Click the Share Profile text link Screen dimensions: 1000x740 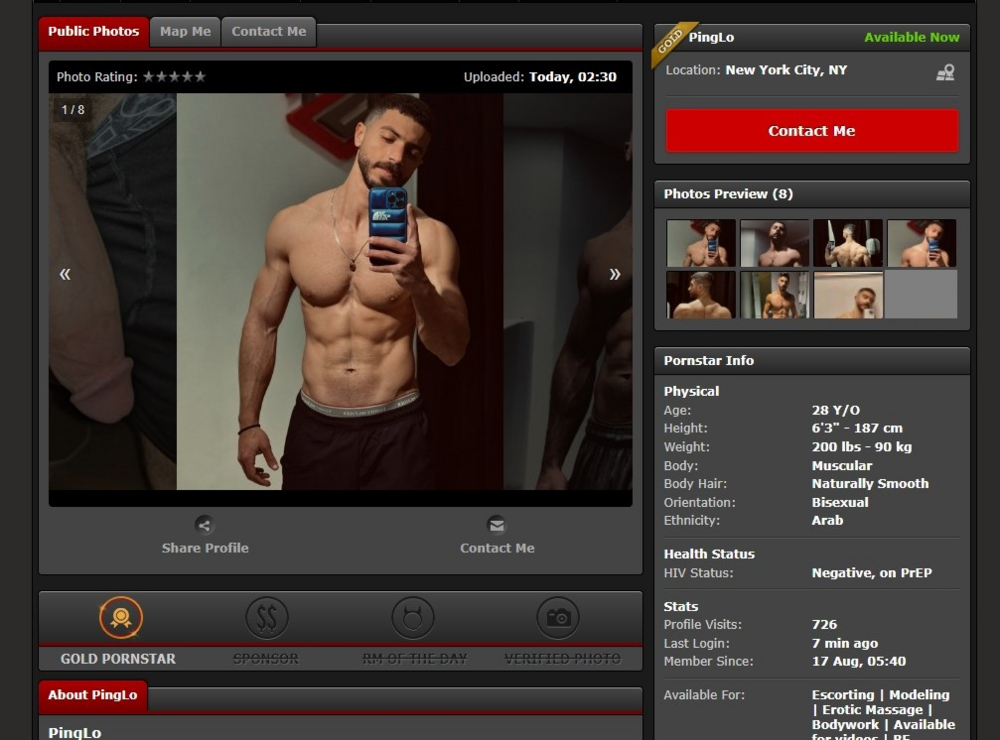[205, 548]
